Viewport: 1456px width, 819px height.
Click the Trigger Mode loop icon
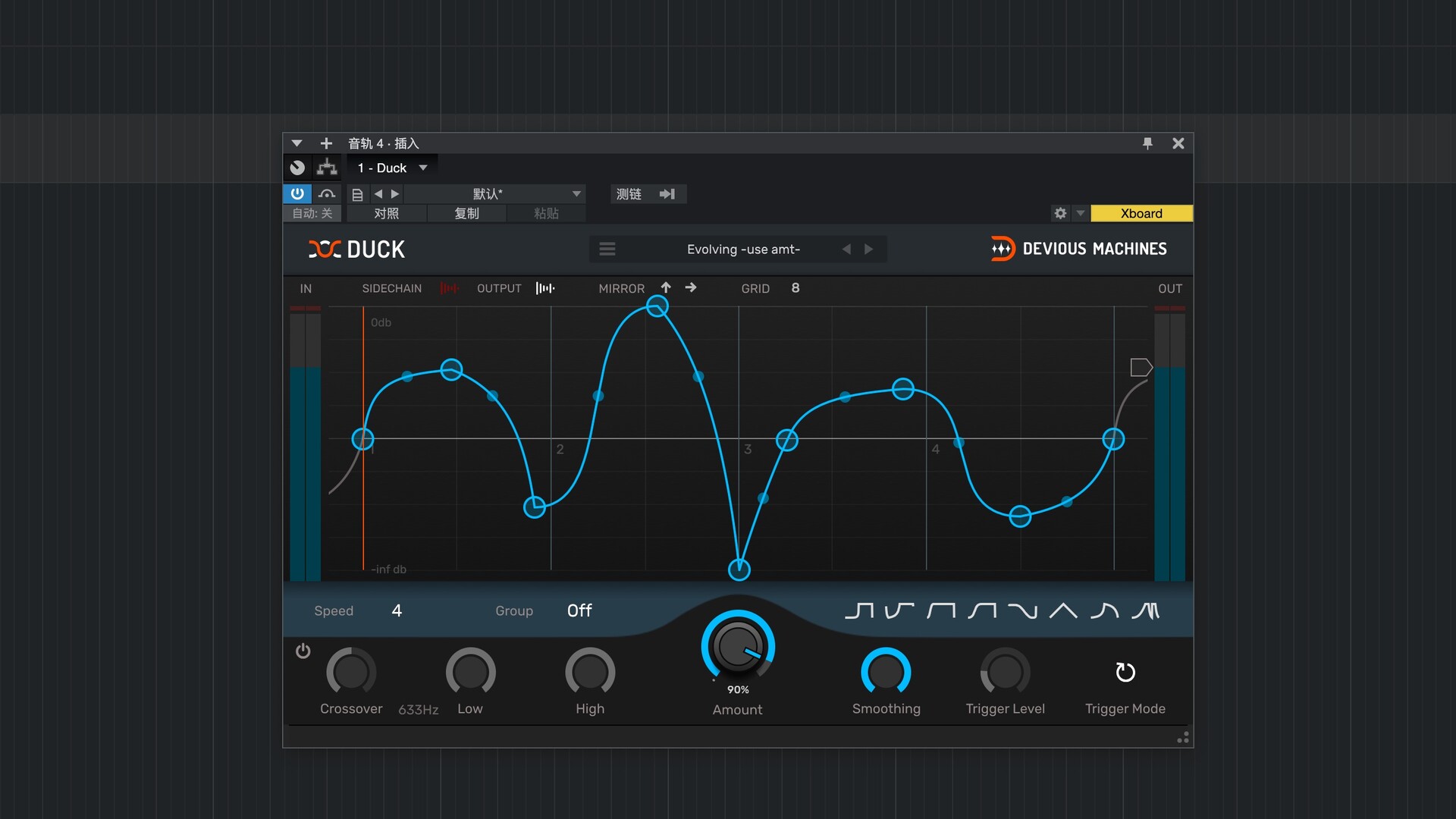(1125, 672)
